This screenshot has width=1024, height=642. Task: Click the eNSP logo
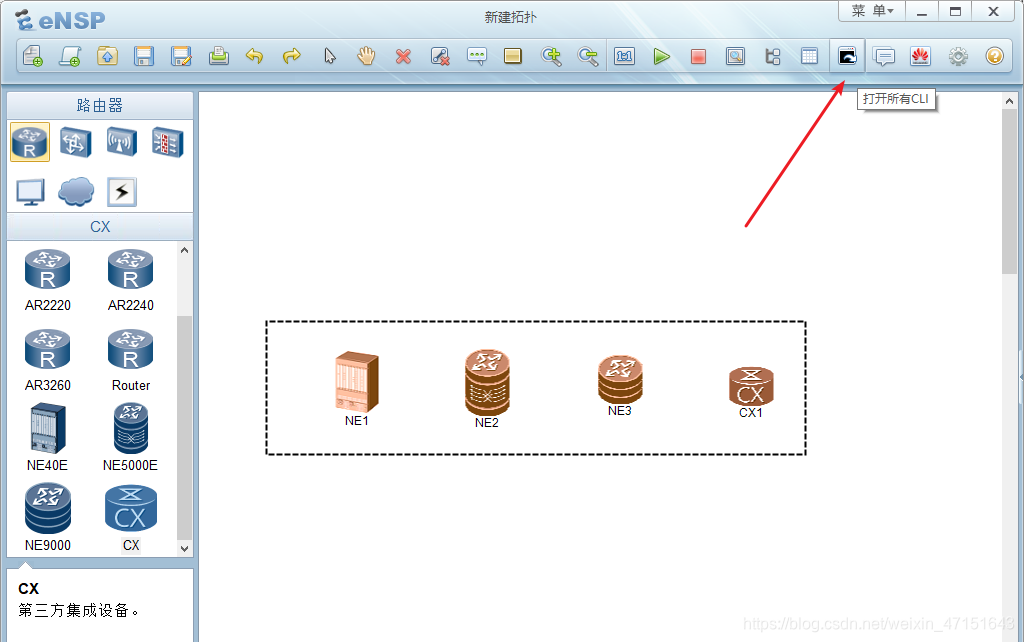click(x=60, y=20)
